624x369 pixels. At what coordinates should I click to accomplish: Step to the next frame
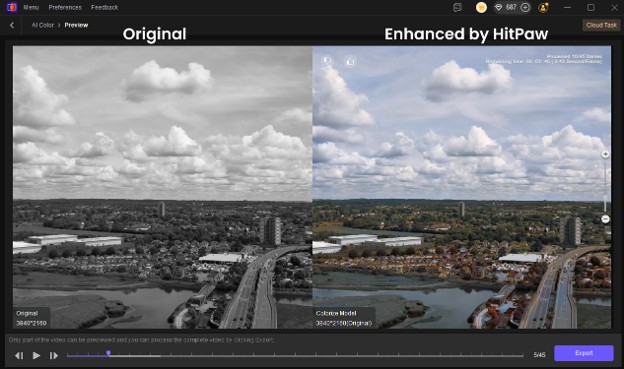[54, 355]
